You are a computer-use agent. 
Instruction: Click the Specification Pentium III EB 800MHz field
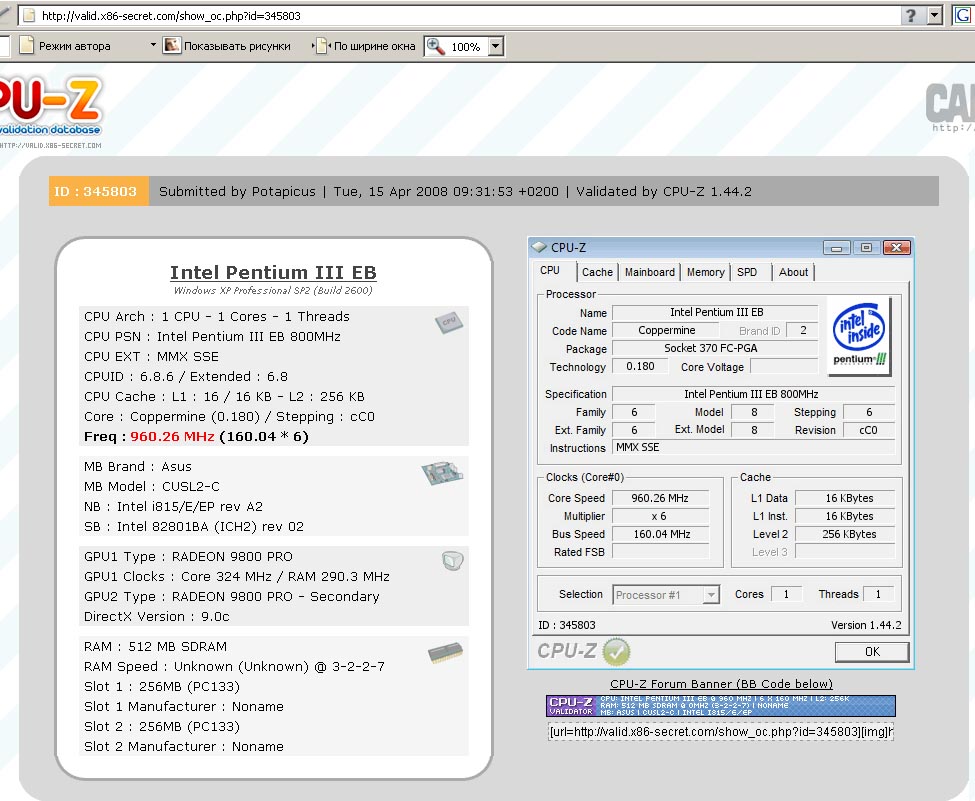(753, 394)
